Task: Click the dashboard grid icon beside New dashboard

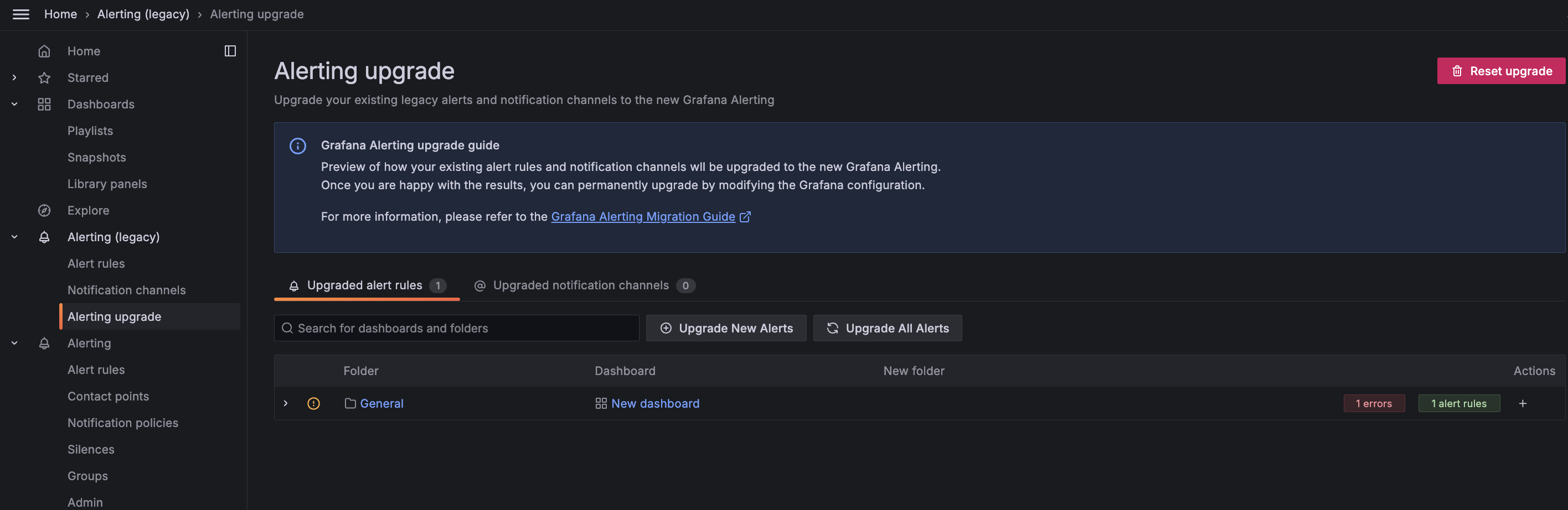Action: tap(600, 403)
